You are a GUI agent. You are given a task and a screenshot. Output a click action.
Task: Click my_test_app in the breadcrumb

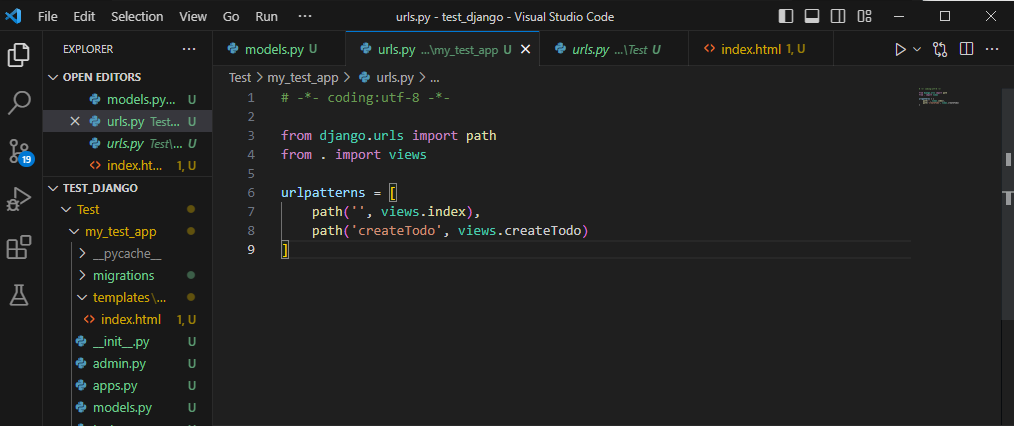click(303, 78)
